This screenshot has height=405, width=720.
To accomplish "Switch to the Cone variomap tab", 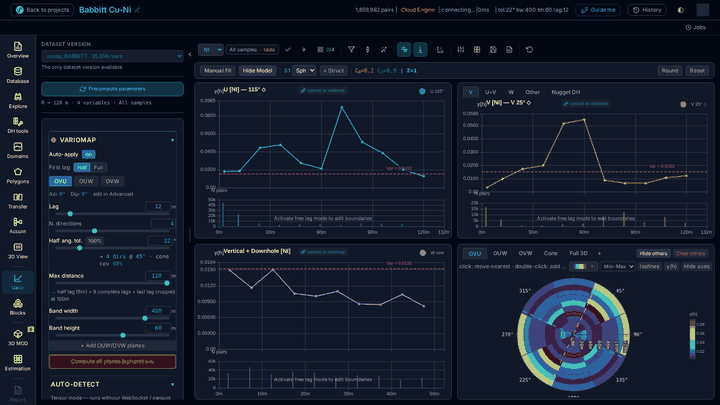I will (x=551, y=253).
